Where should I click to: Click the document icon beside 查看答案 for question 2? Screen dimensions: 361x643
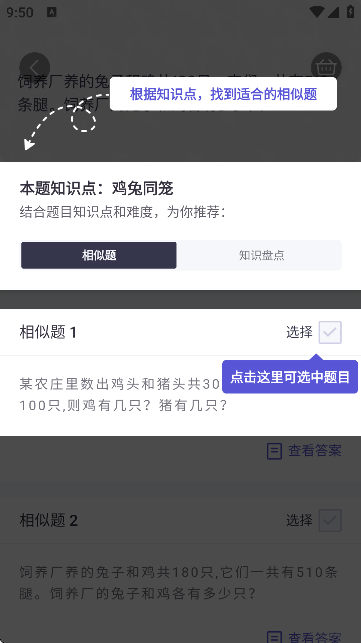(x=274, y=637)
